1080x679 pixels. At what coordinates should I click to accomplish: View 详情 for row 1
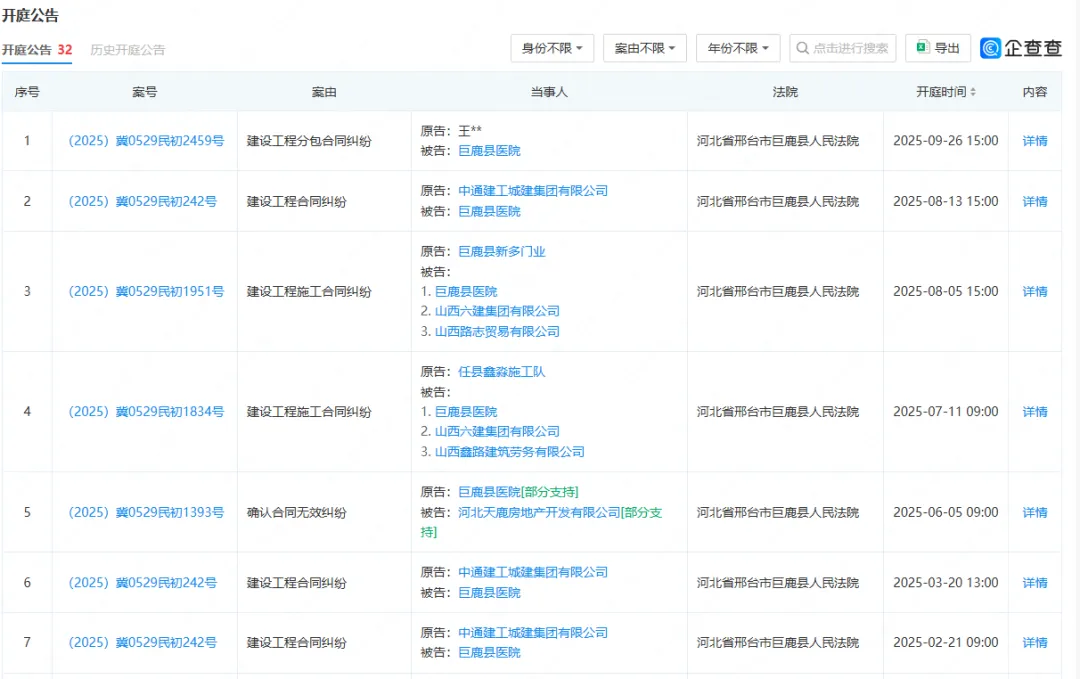(x=1035, y=141)
